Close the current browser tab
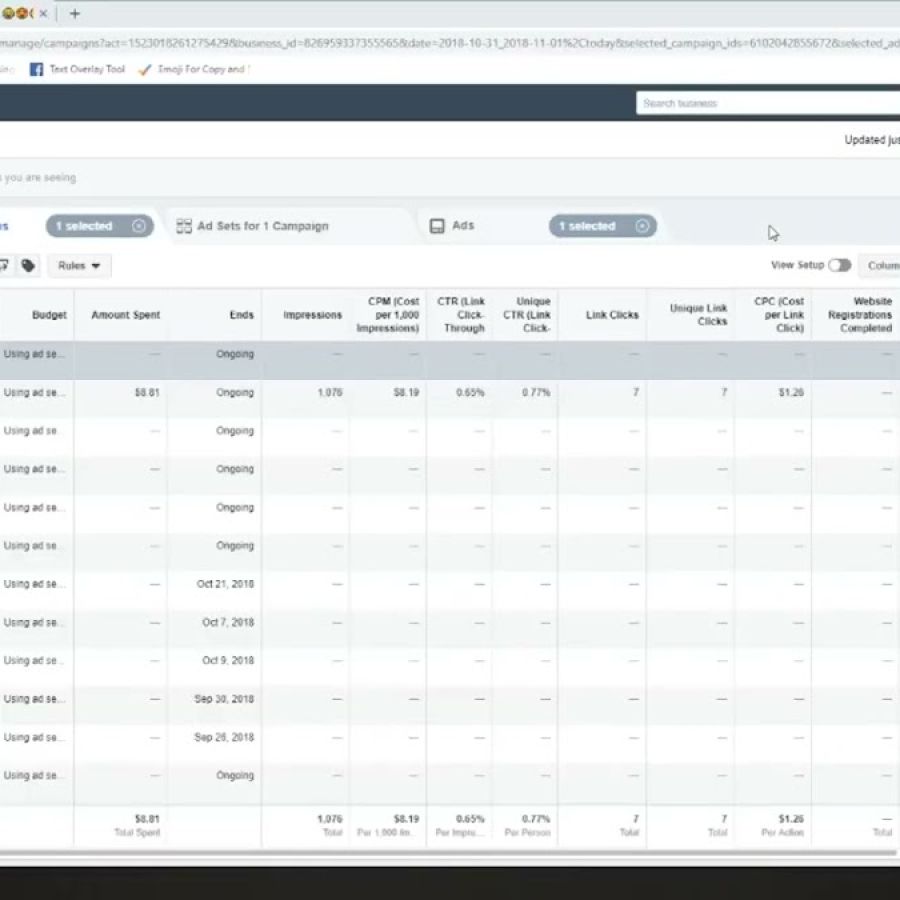Image resolution: width=900 pixels, height=900 pixels. click(x=43, y=14)
